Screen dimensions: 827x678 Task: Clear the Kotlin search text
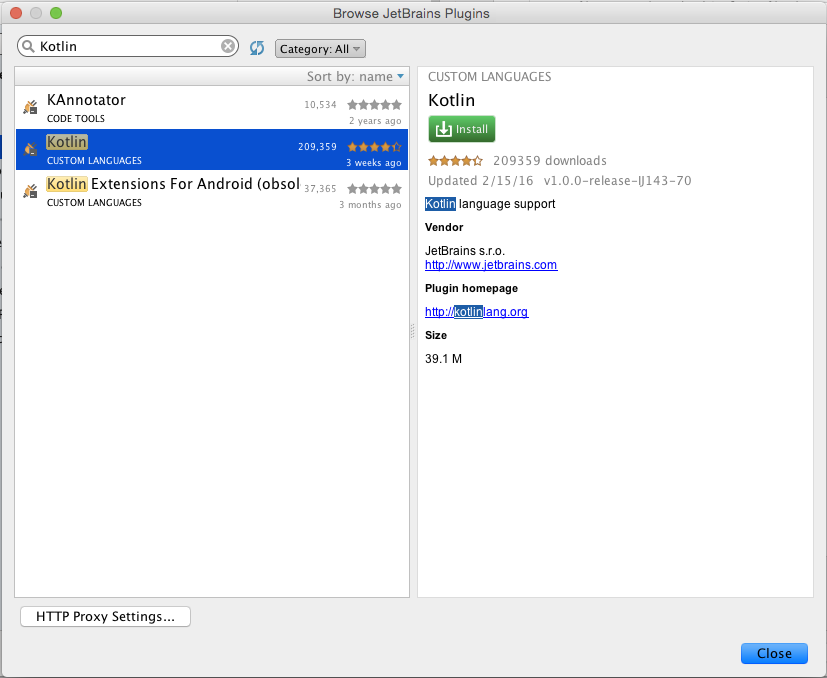click(228, 46)
